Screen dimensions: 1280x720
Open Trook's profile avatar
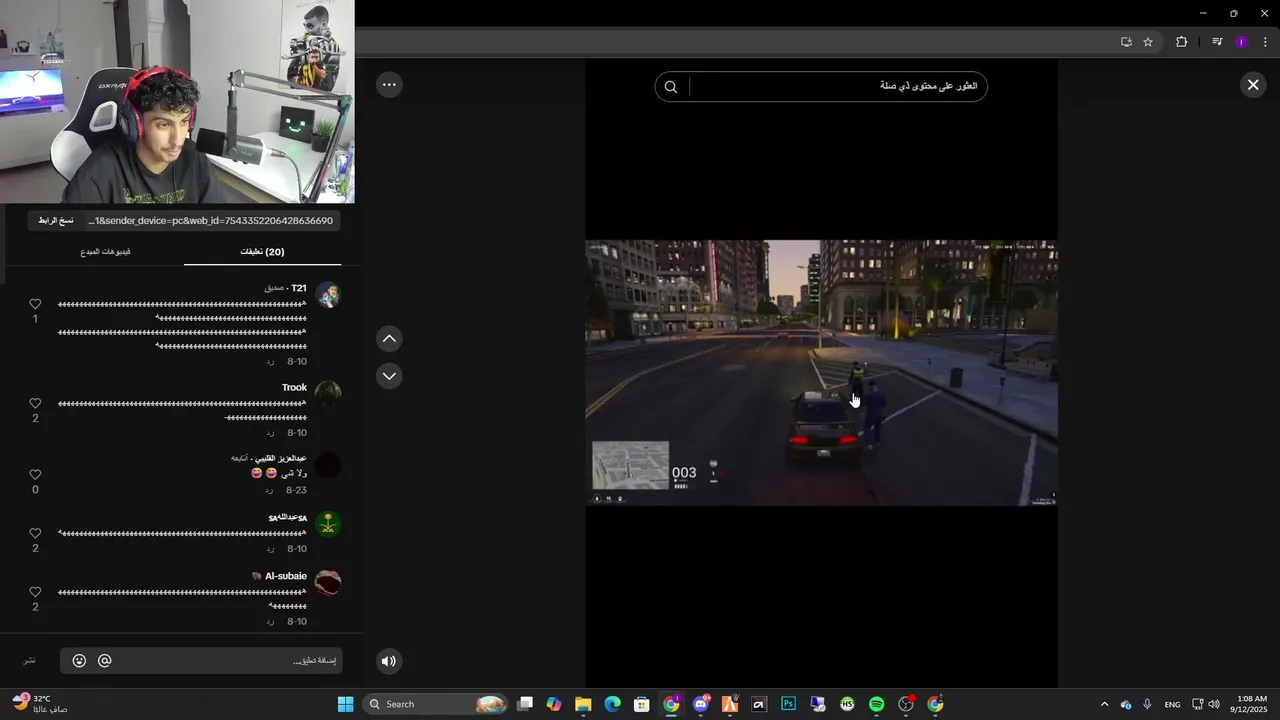pos(328,394)
